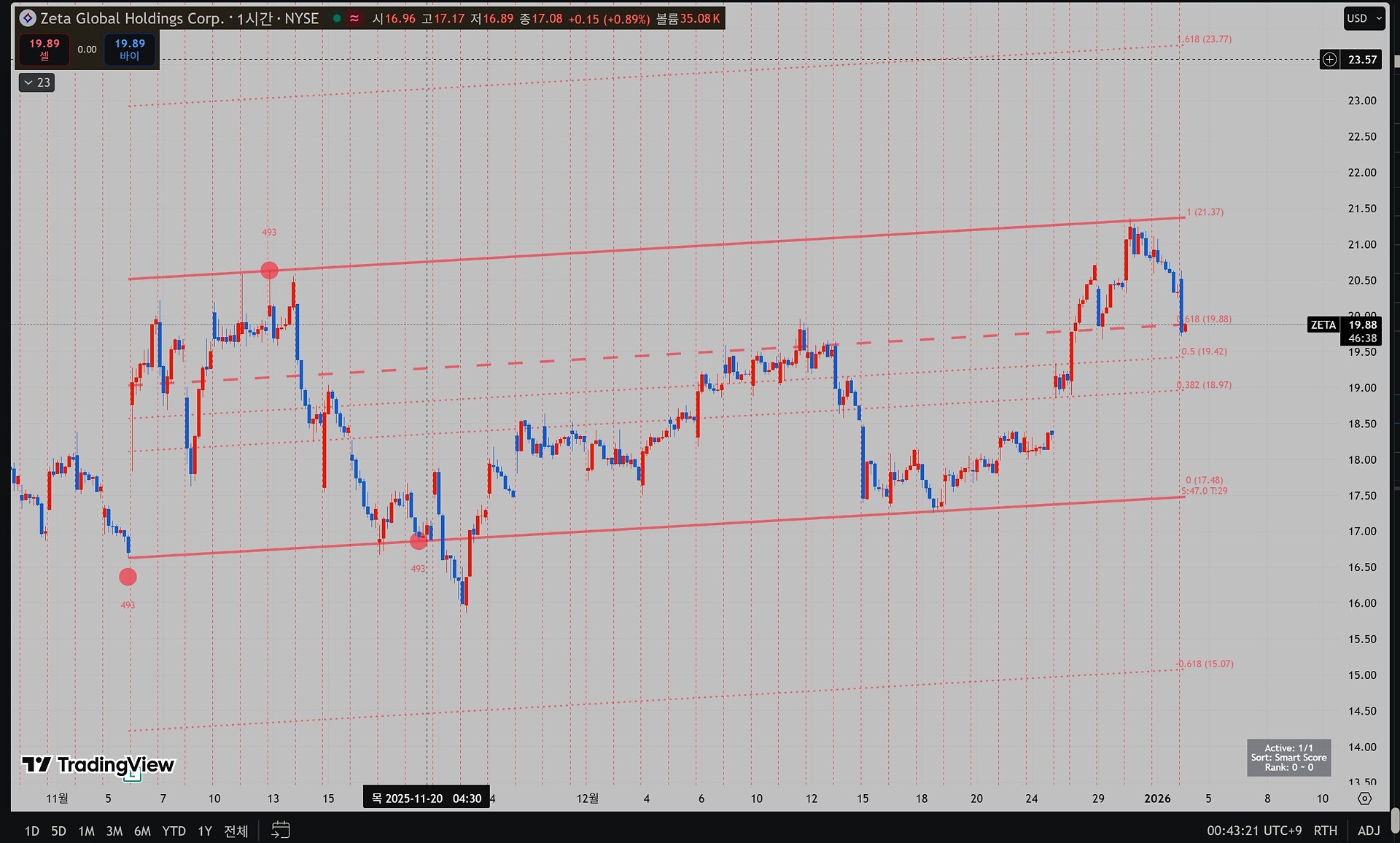Click the red 19.89 sell button
The width and height of the screenshot is (1400, 843).
pyautogui.click(x=44, y=49)
